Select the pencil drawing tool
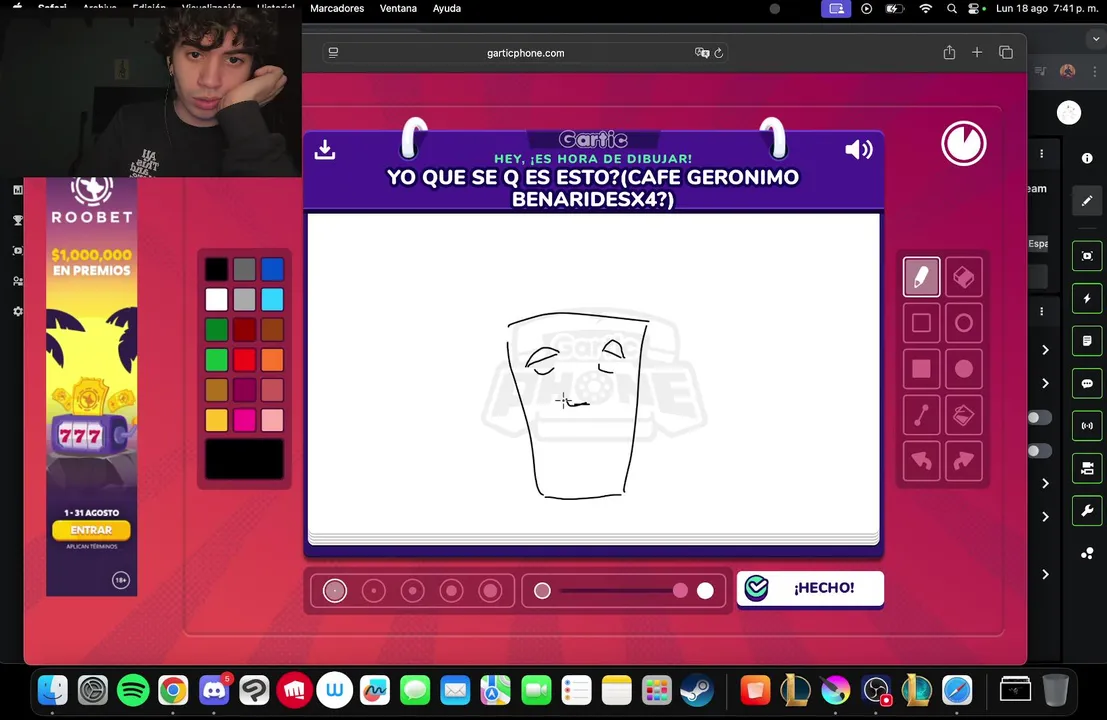The height and width of the screenshot is (720, 1107). (x=921, y=277)
